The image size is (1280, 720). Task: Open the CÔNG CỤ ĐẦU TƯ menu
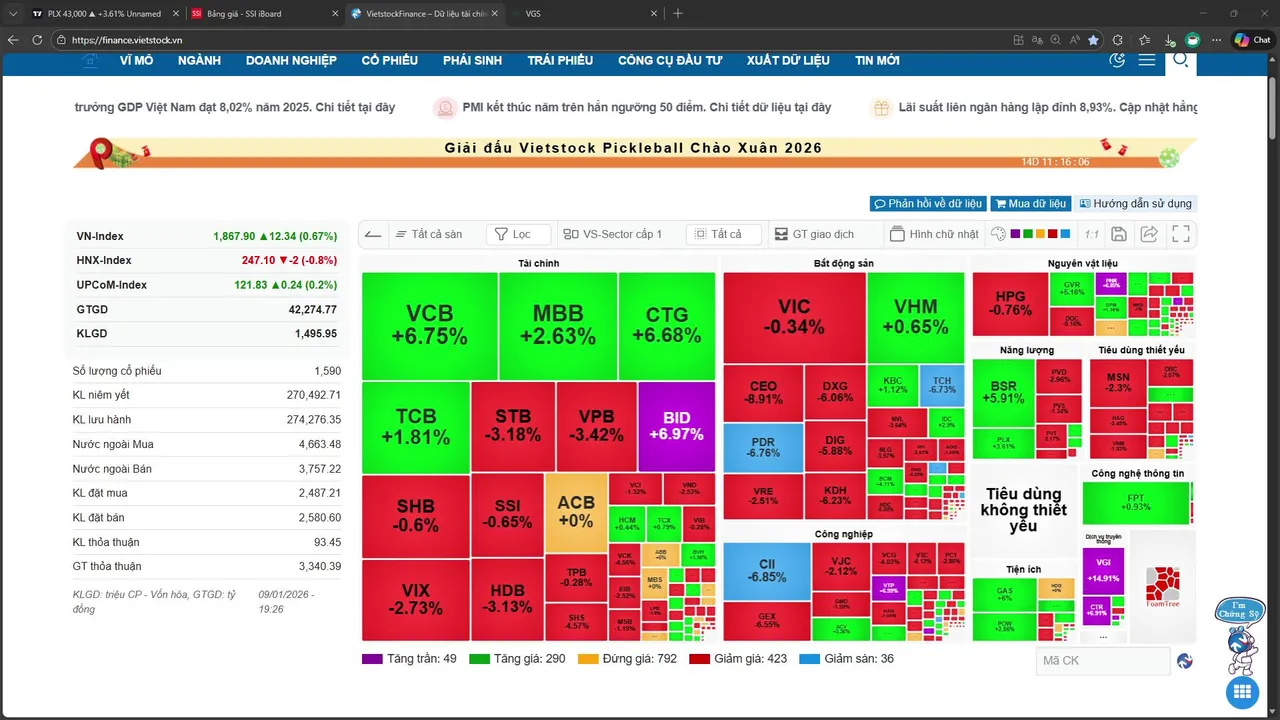[x=670, y=60]
